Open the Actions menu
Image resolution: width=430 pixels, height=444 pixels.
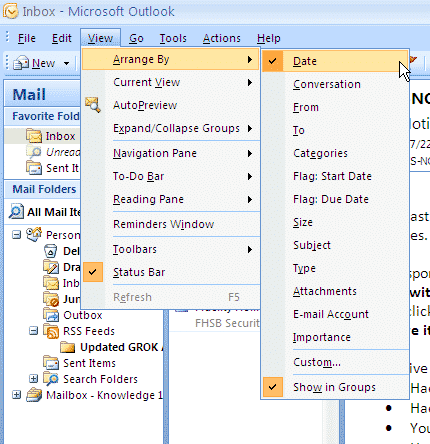pos(222,38)
